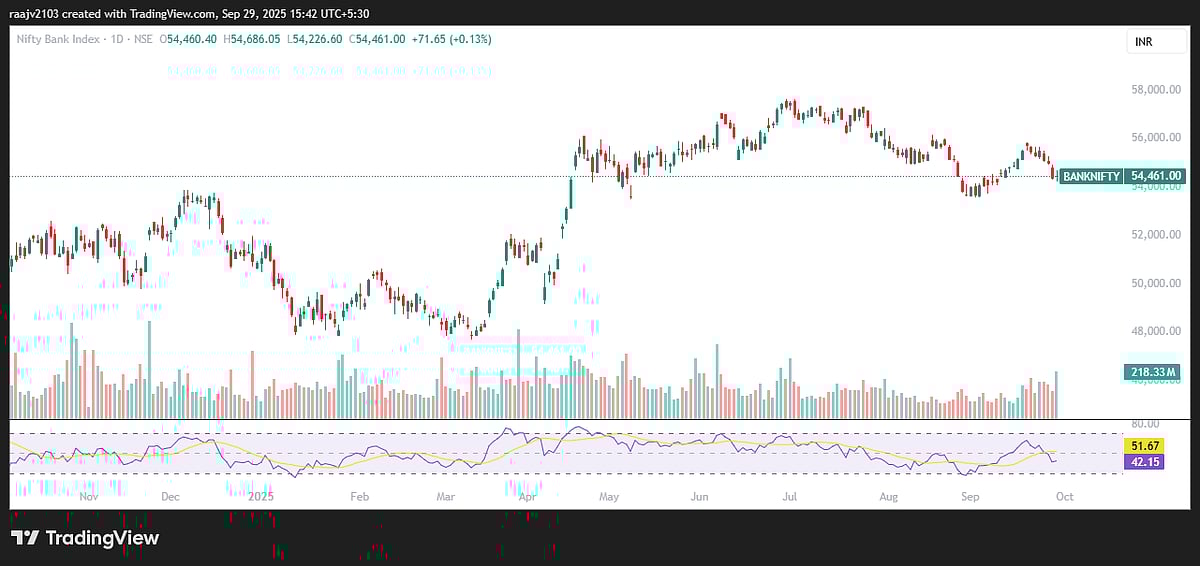
Task: Click the yellow 51.67 RSI average label
Action: pos(1144,445)
